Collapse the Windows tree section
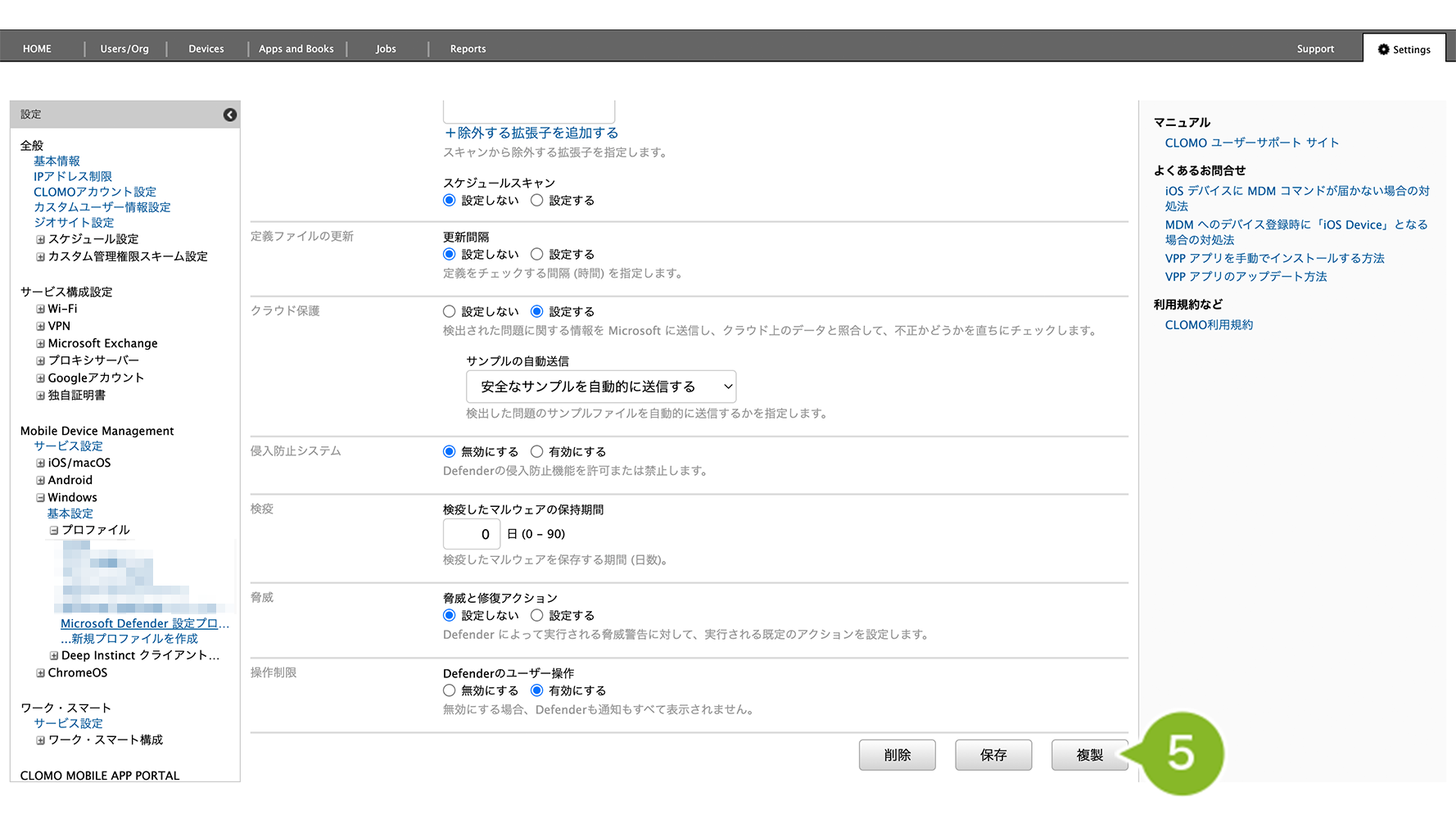Image resolution: width=1456 pixels, height=819 pixels. (x=40, y=498)
